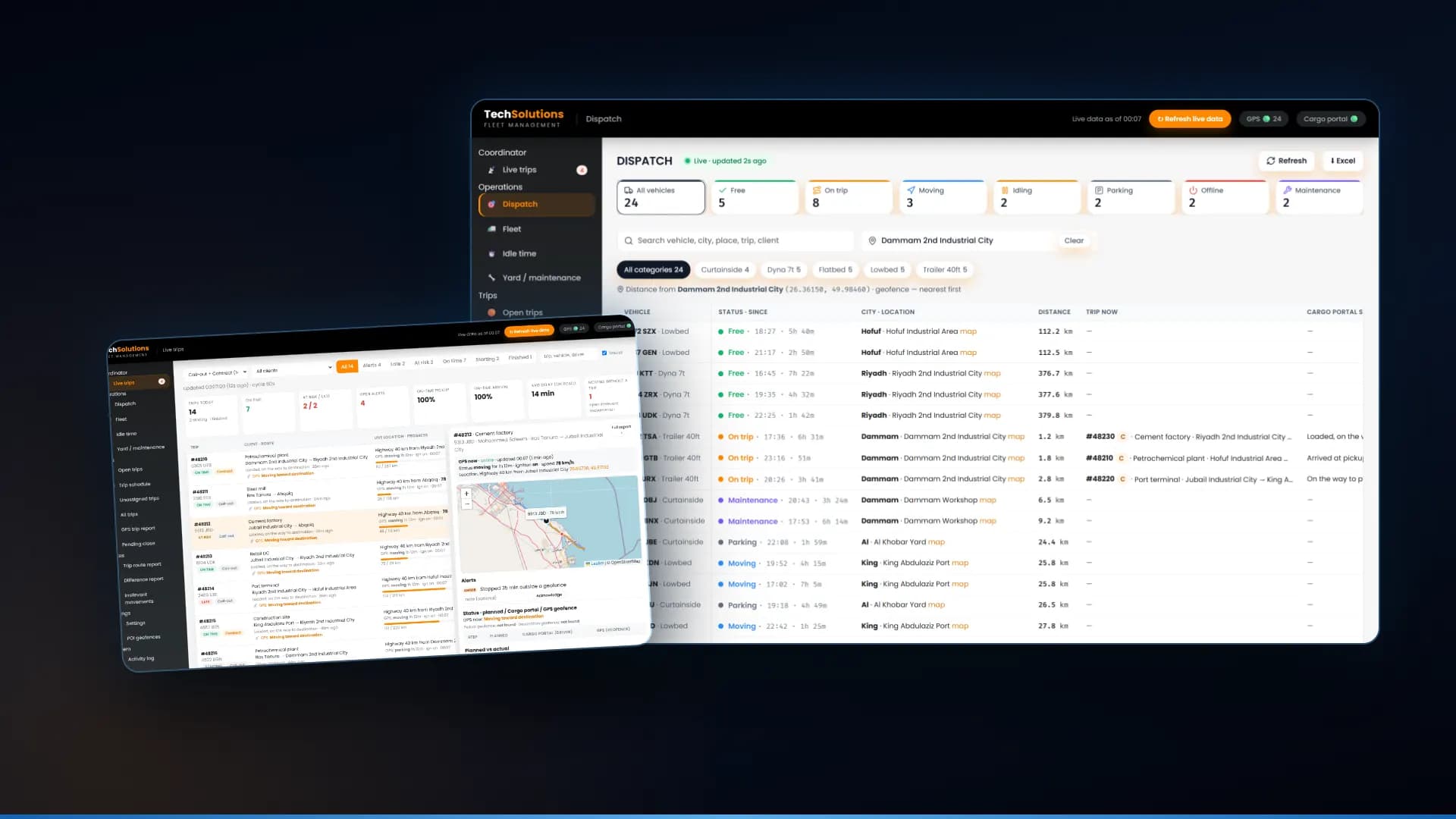Export the dispatch list to Excel
The height and width of the screenshot is (819, 1456).
pos(1343,161)
